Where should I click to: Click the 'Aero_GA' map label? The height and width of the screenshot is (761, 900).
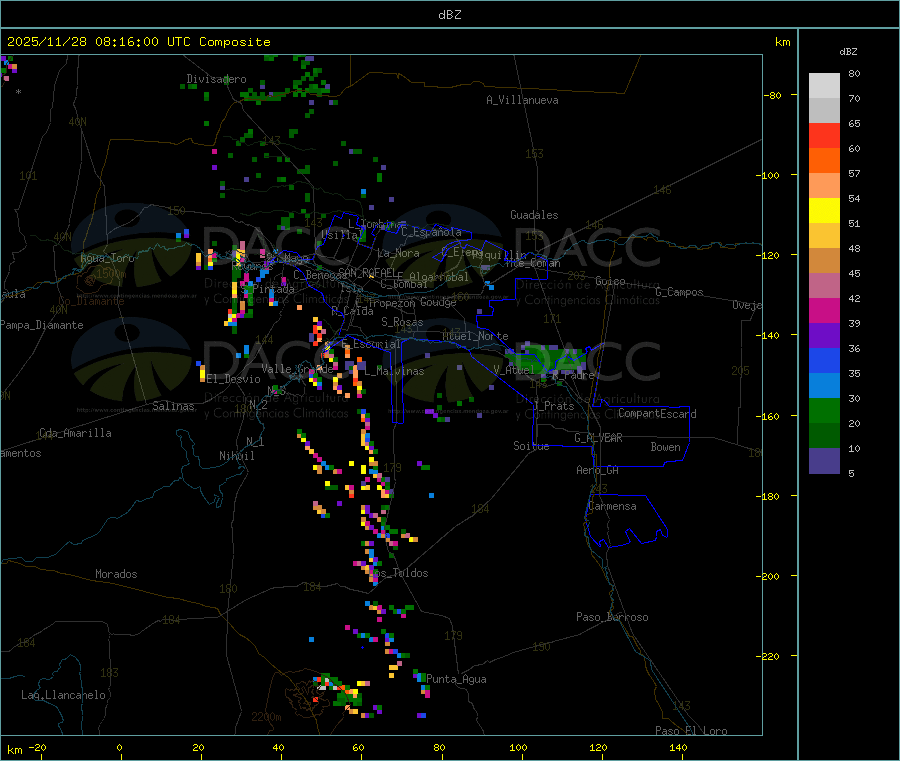pyautogui.click(x=598, y=470)
